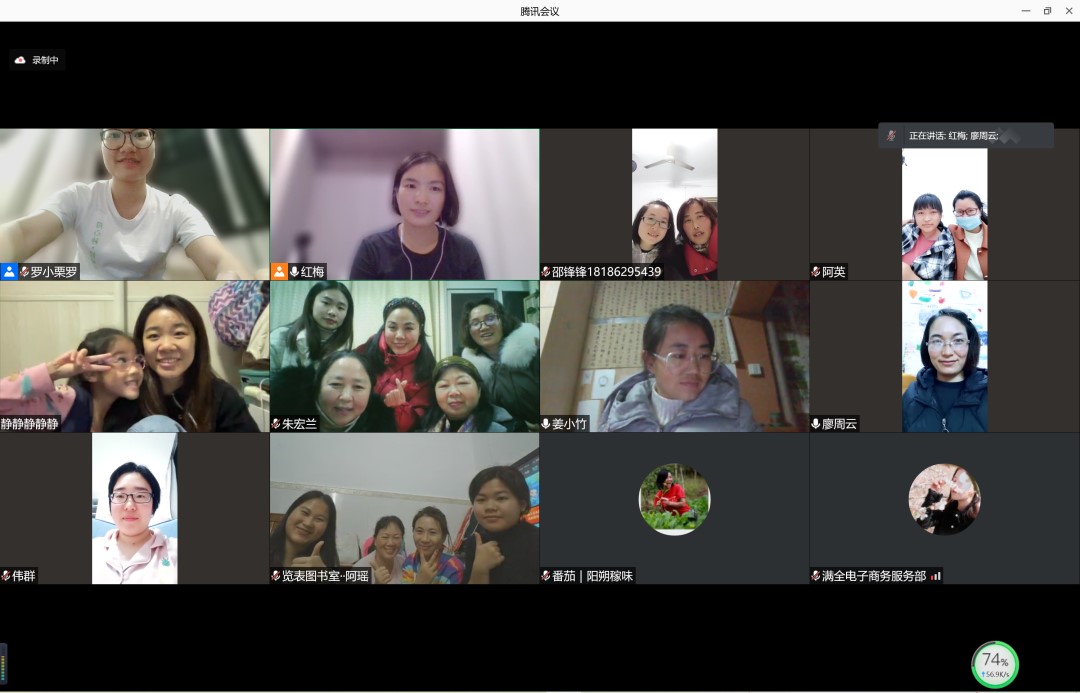The image size is (1080, 693).
Task: Click the muted mic icon beside 朱宏兰
Action: [276, 424]
